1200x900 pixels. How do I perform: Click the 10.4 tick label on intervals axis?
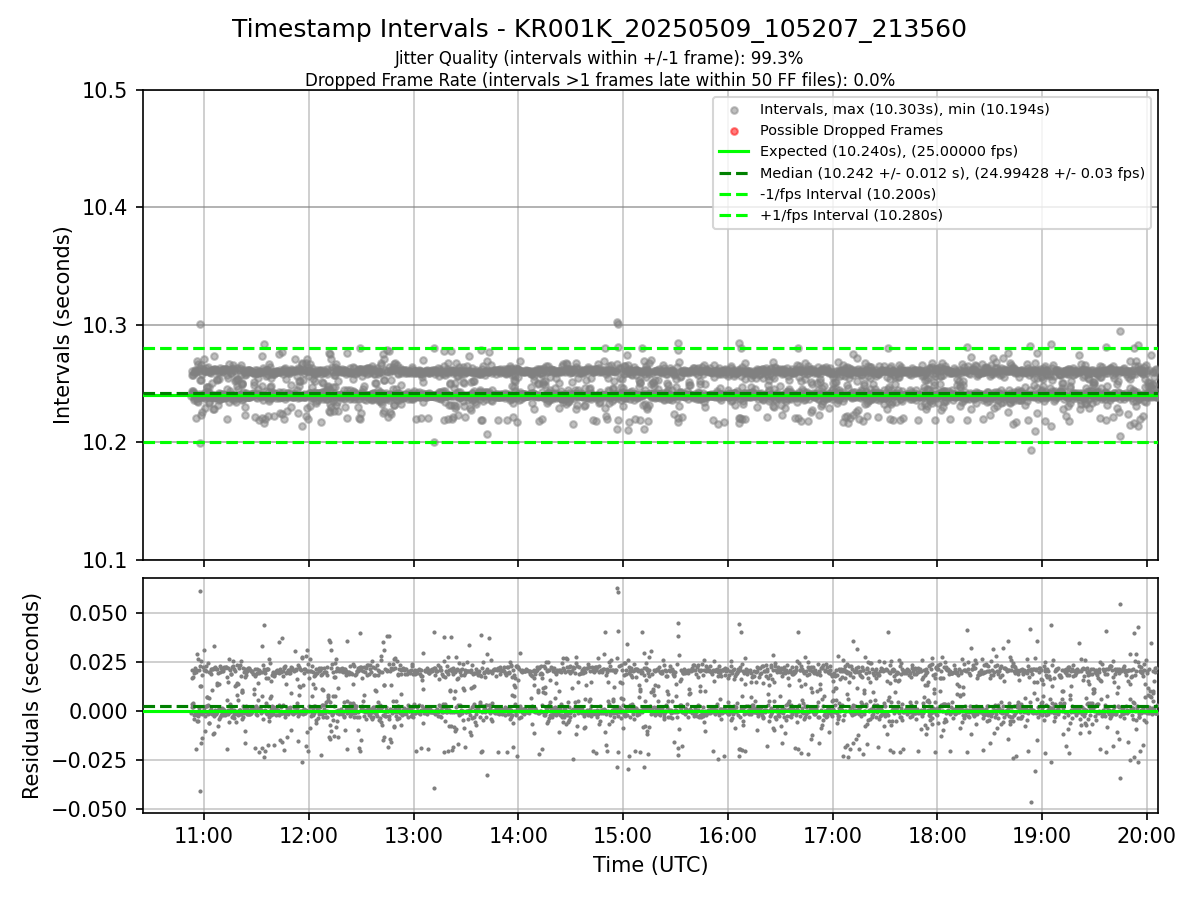(x=104, y=207)
